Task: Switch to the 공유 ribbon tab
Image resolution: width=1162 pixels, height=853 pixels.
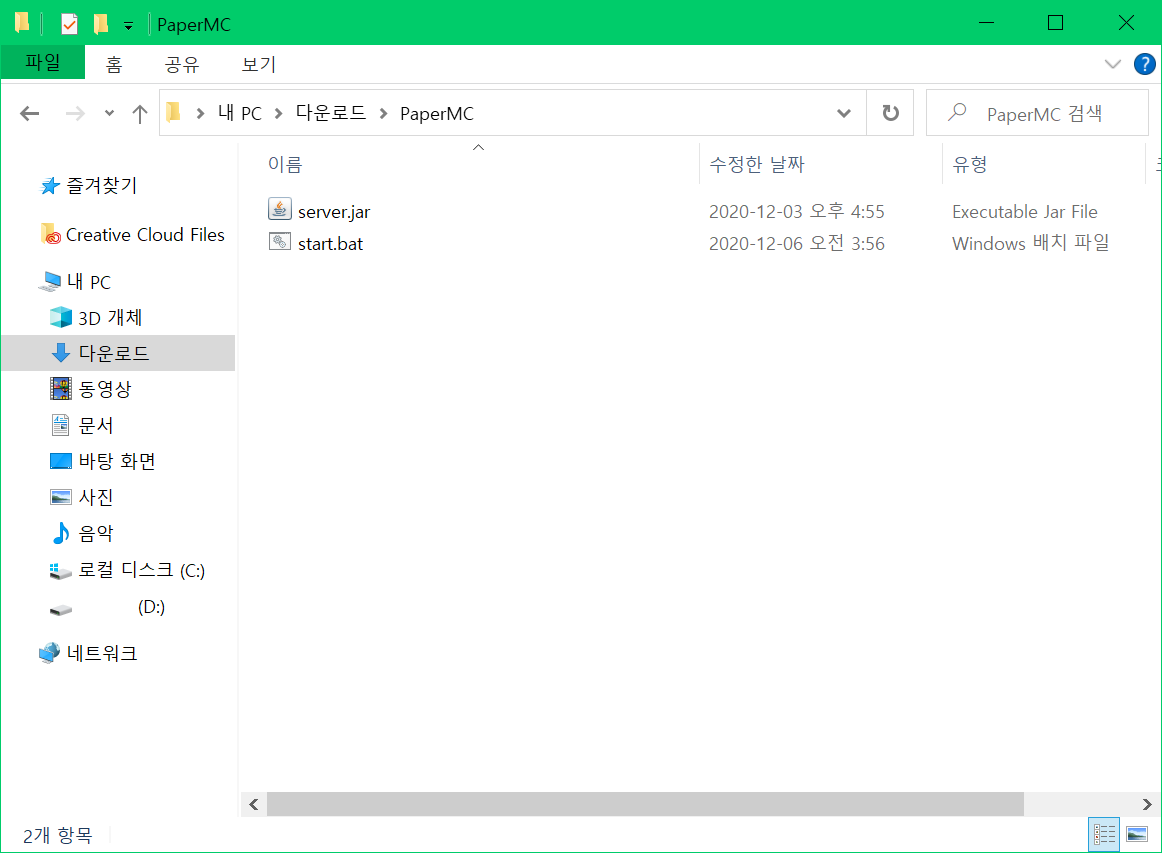Action: [x=182, y=64]
